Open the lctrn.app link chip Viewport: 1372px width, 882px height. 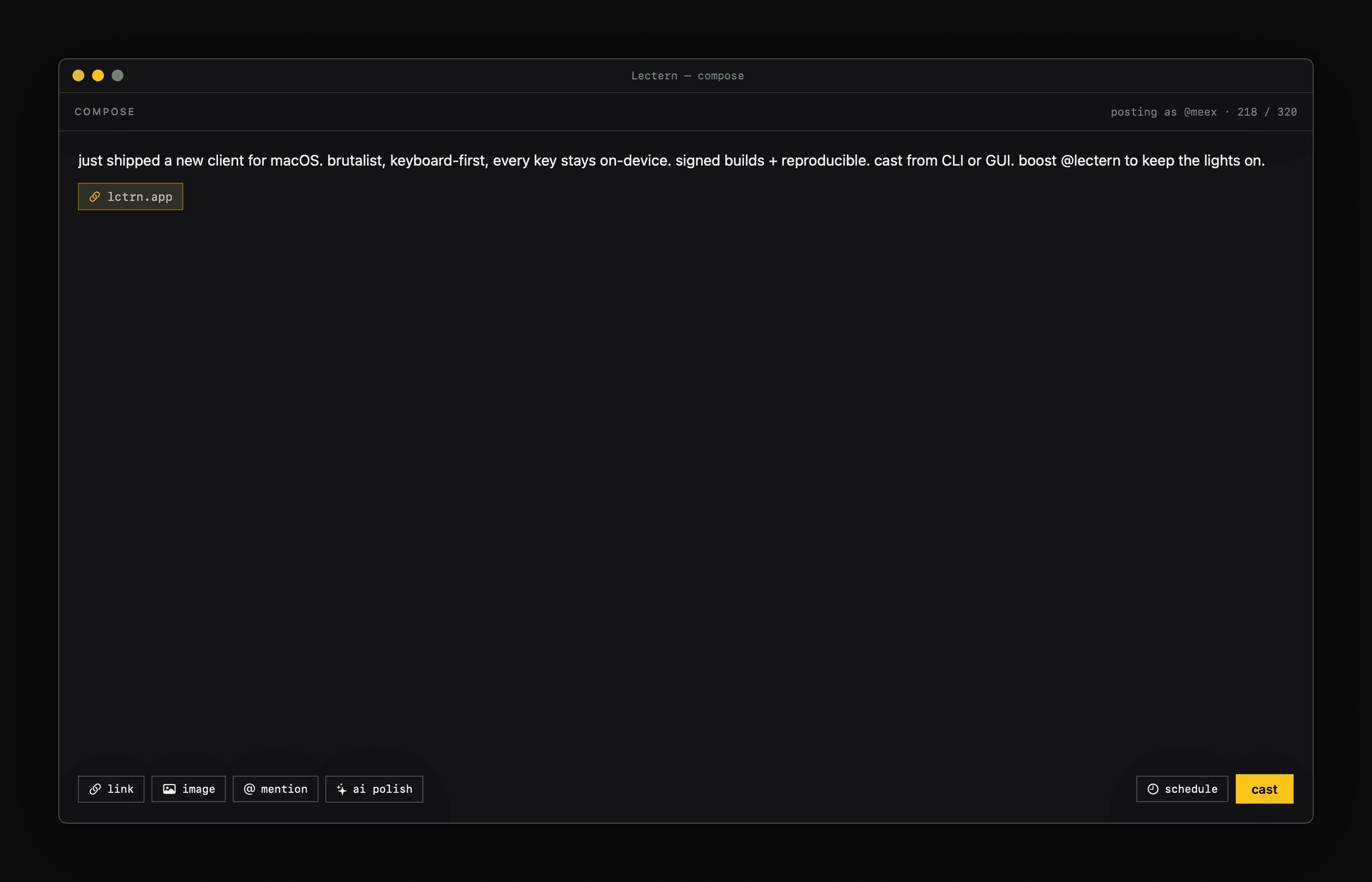click(x=130, y=196)
